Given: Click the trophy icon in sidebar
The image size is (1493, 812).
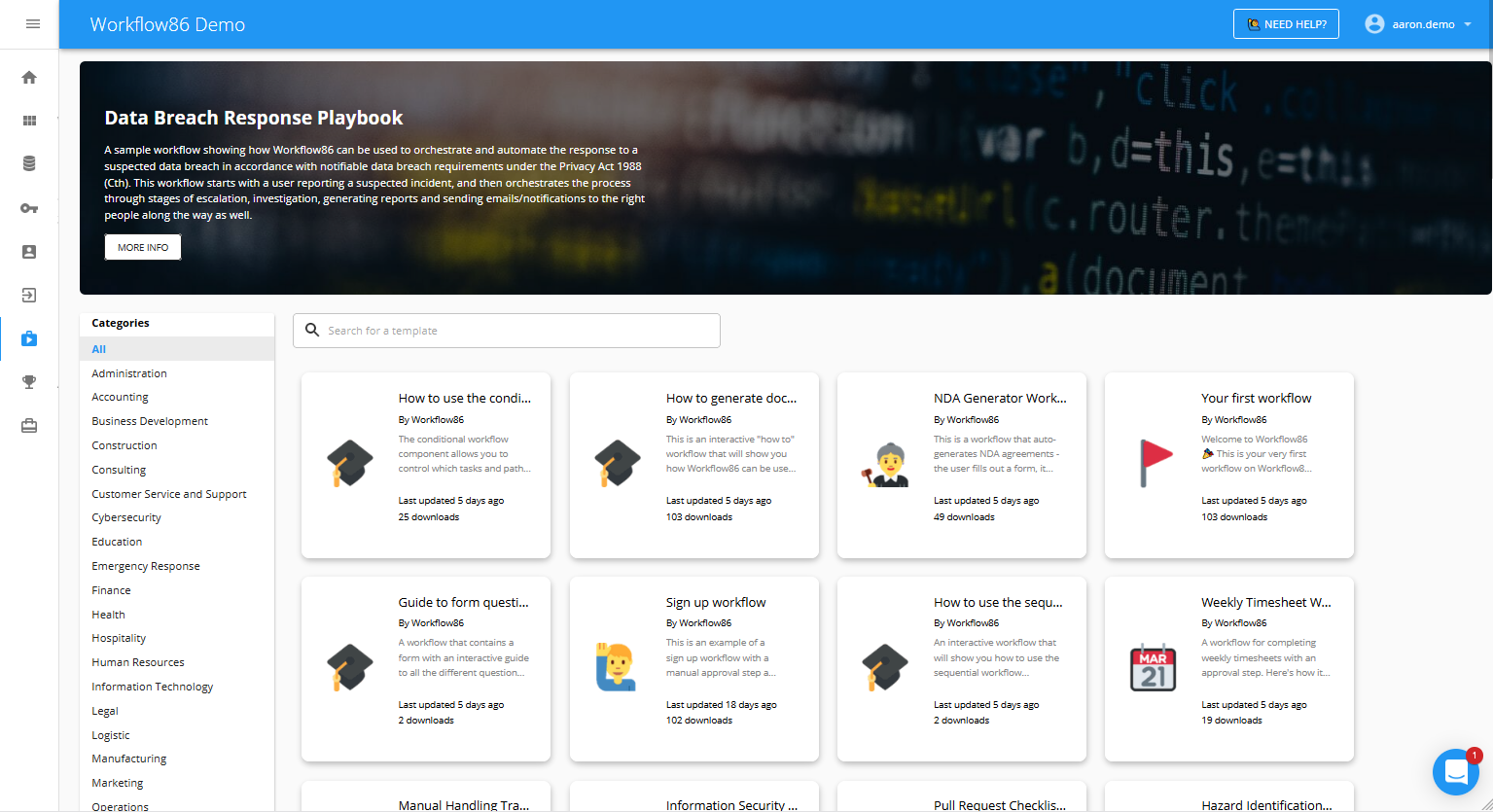Looking at the screenshot, I should [x=29, y=382].
